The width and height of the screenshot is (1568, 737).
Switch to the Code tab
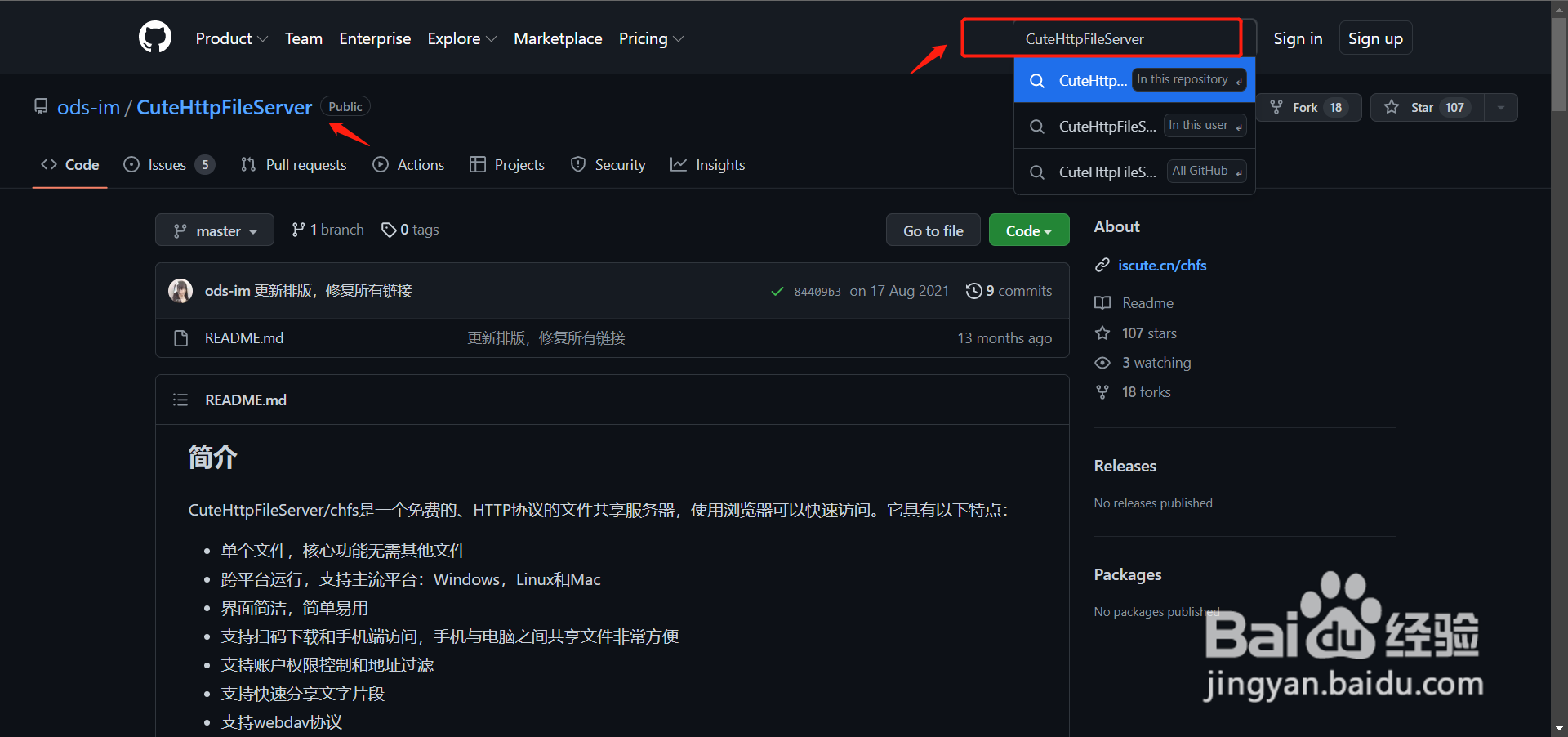pyautogui.click(x=70, y=165)
